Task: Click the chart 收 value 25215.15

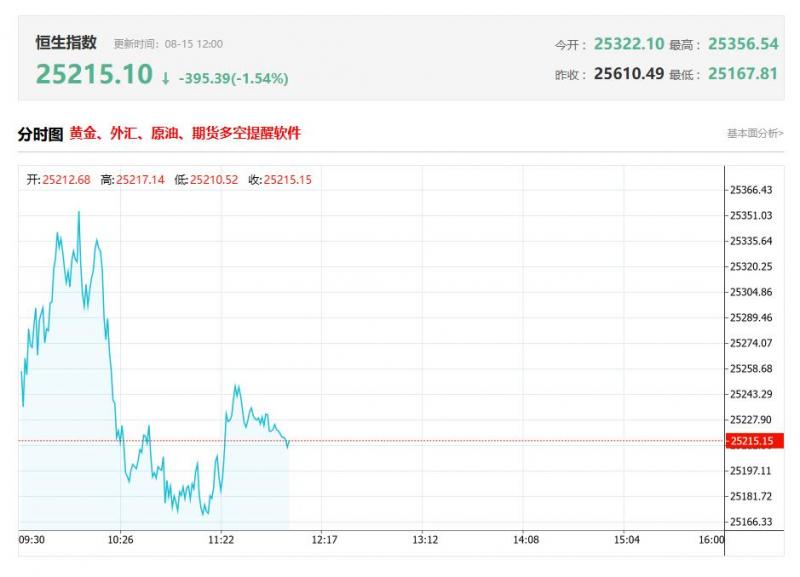Action: tap(288, 180)
